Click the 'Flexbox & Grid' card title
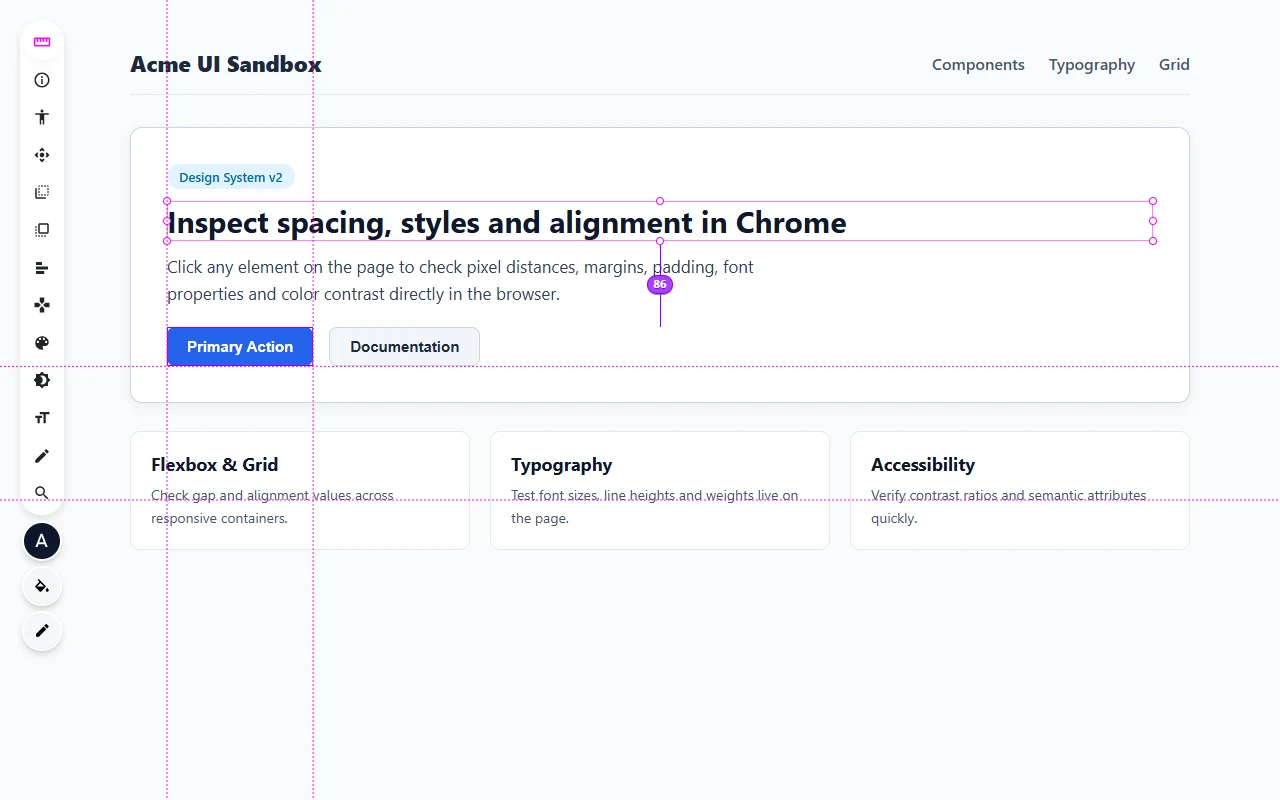Viewport: 1280px width, 800px height. coord(215,465)
